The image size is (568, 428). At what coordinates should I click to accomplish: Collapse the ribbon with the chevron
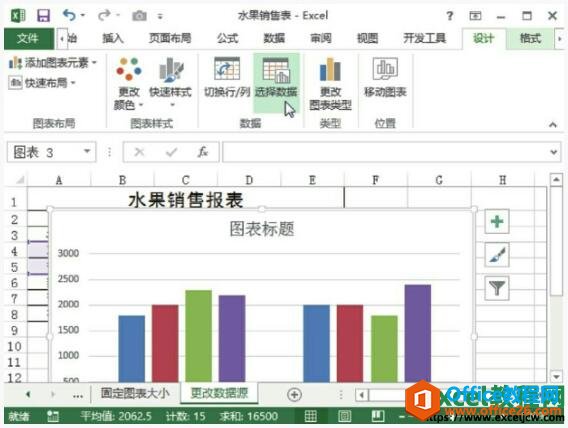pos(553,125)
